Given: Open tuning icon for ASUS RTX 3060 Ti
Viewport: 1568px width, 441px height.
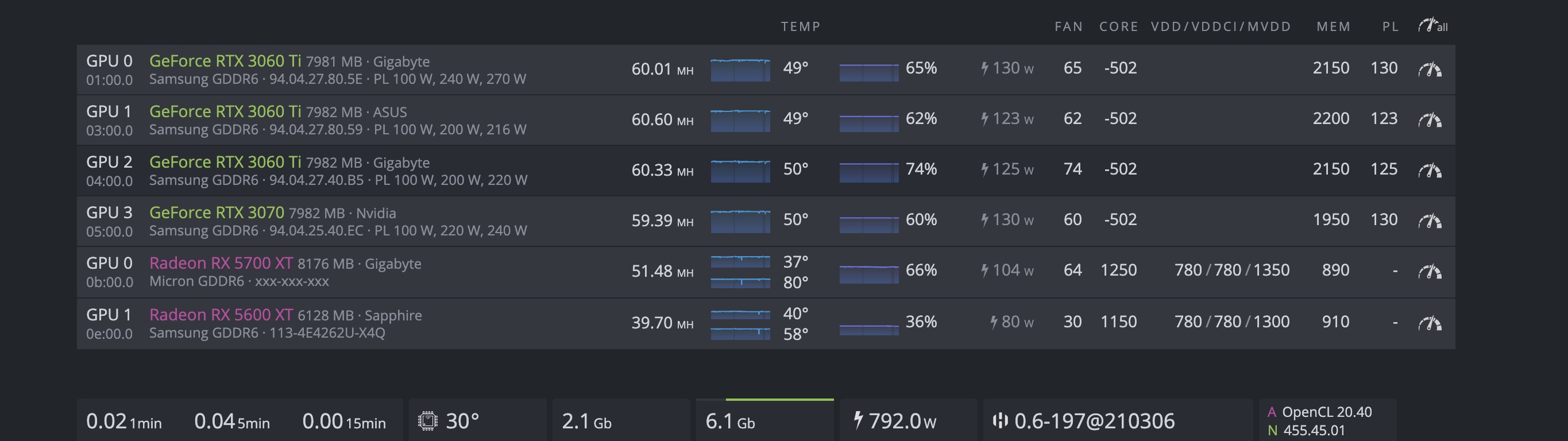Looking at the screenshot, I should 1430,120.
